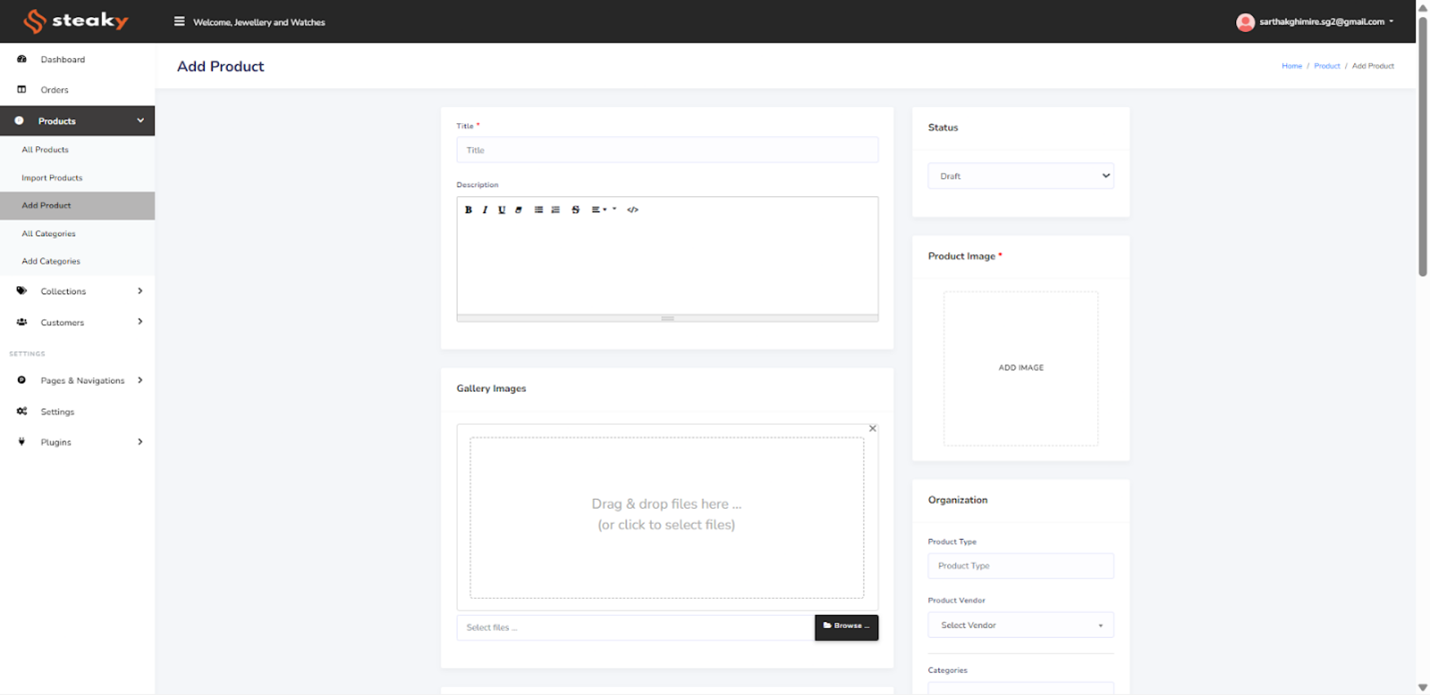Click the hamburger menu icon in header
The width and height of the screenshot is (1430, 695).
coord(179,22)
